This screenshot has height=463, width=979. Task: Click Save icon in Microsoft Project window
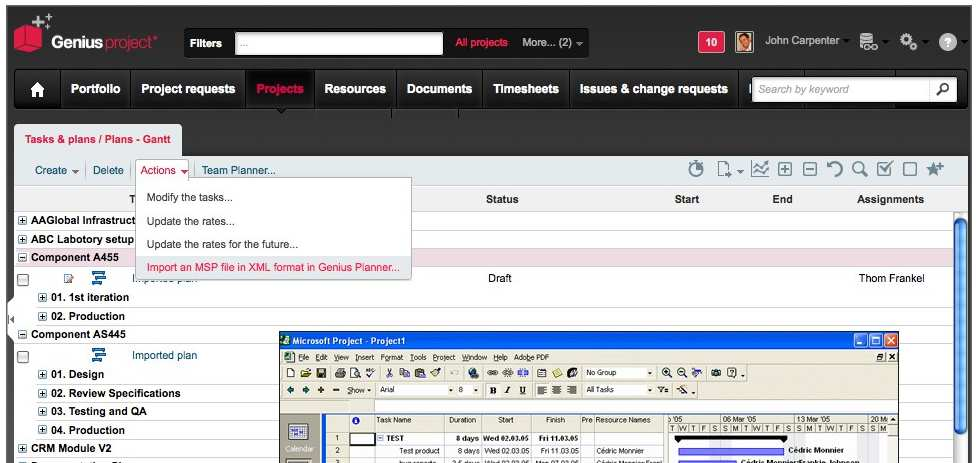(321, 373)
